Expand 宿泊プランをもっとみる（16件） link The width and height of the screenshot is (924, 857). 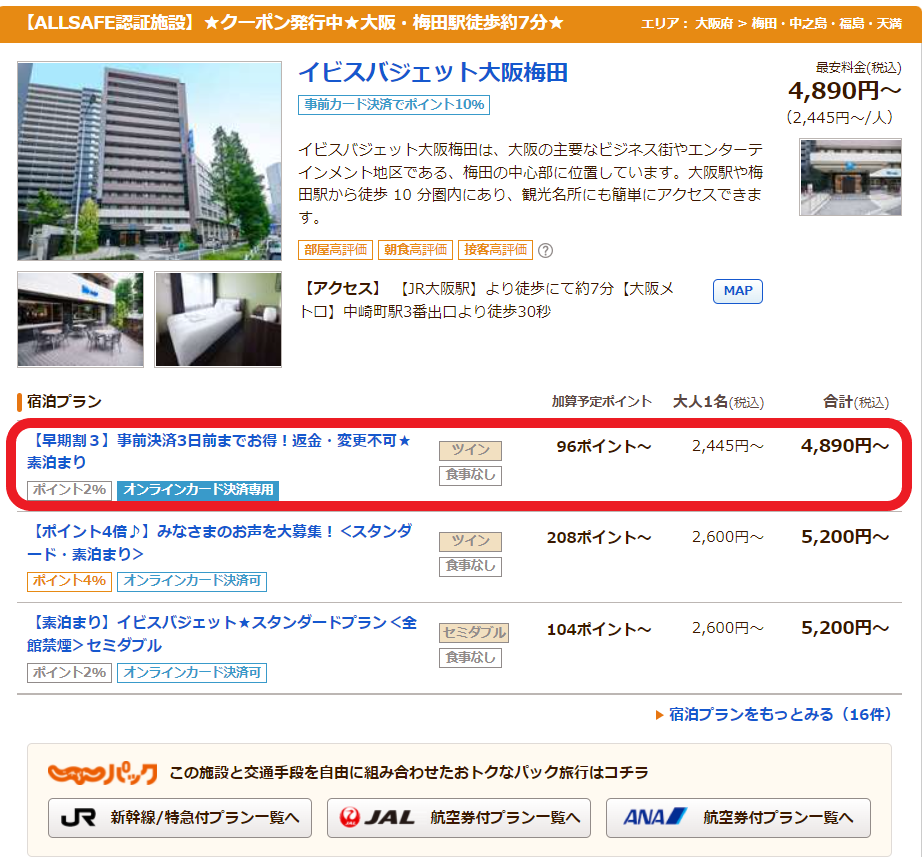click(x=780, y=715)
